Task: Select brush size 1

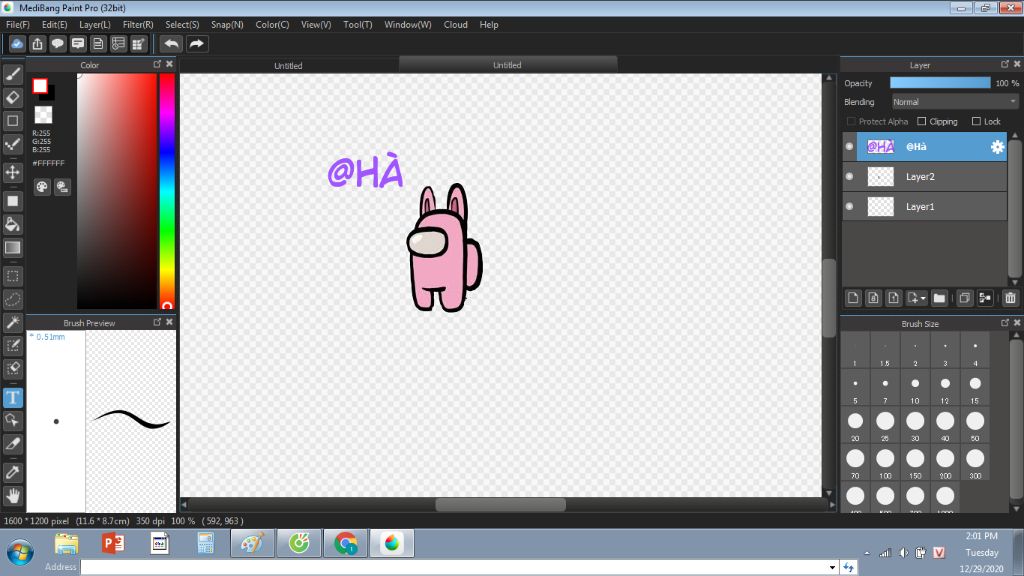Action: click(x=855, y=351)
